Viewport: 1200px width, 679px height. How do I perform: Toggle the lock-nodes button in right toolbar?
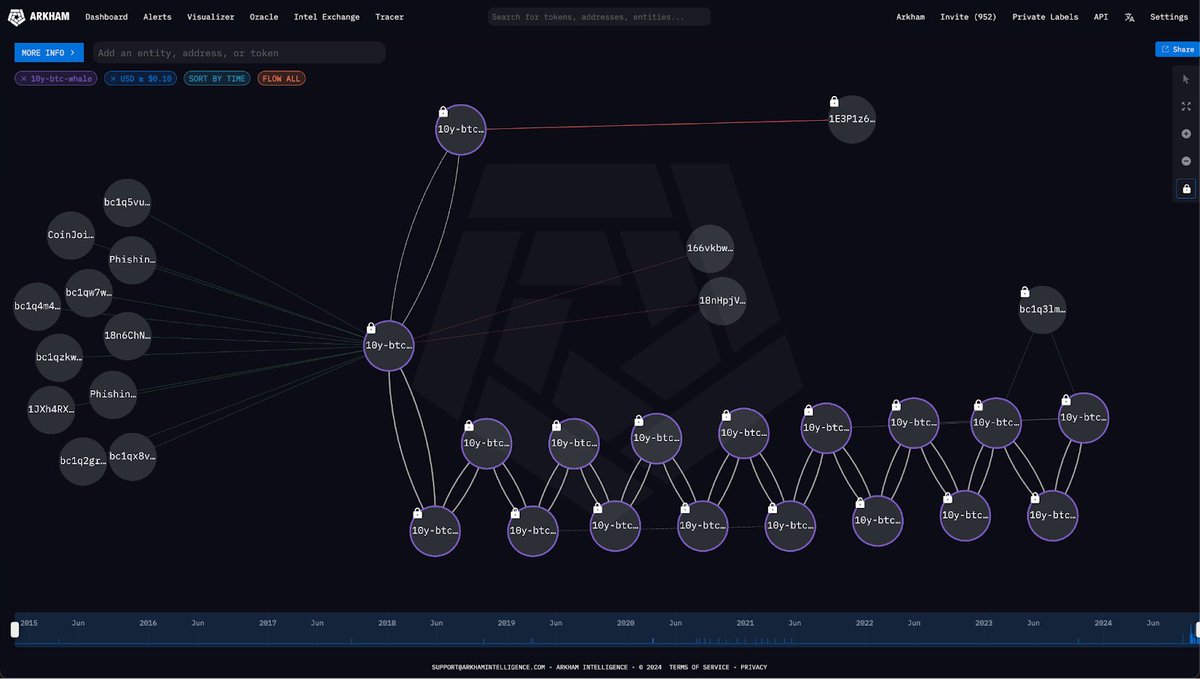(x=1186, y=189)
